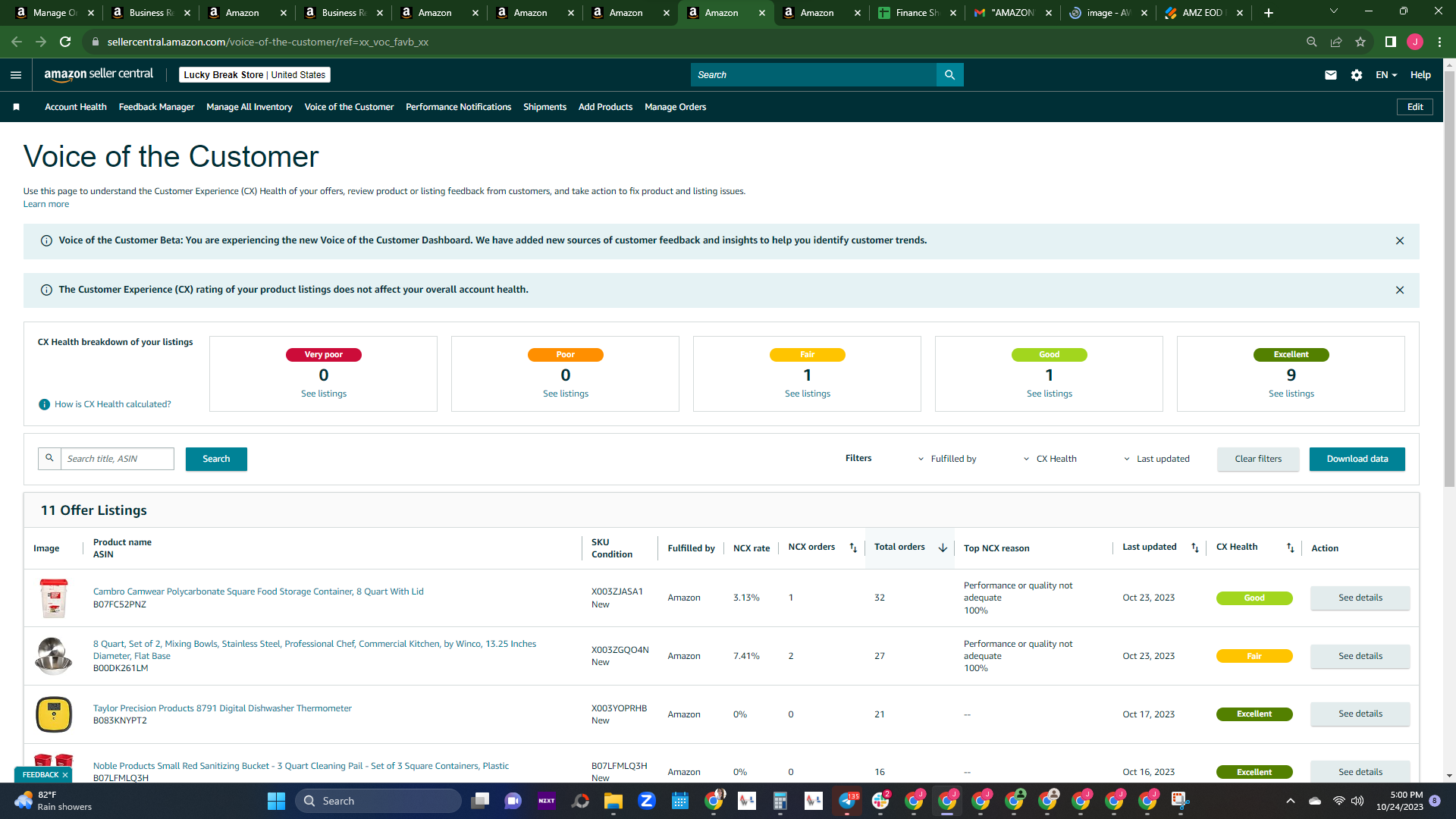Open a new browser tab
Viewport: 1456px width, 819px height.
[1269, 13]
